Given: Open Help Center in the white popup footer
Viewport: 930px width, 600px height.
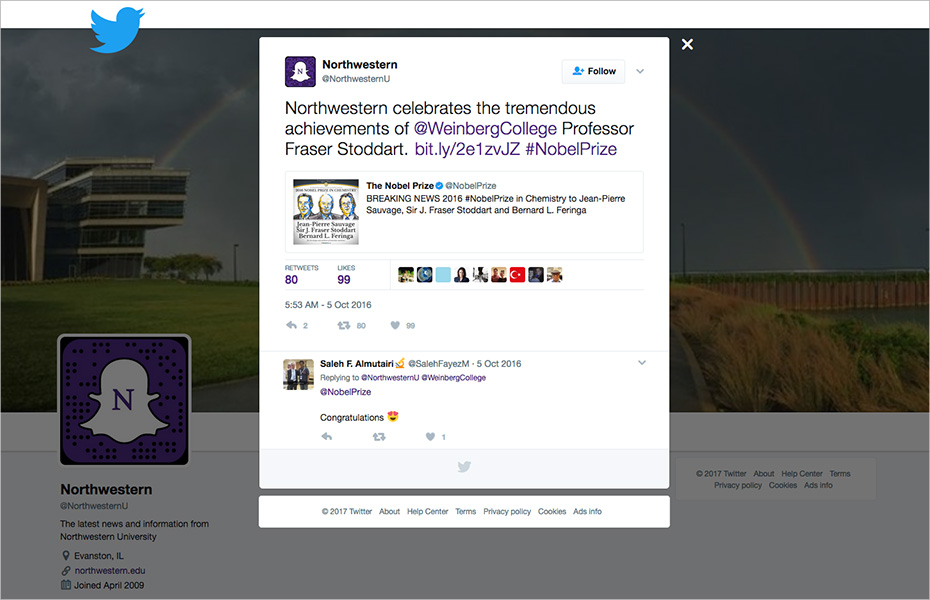Looking at the screenshot, I should point(428,512).
